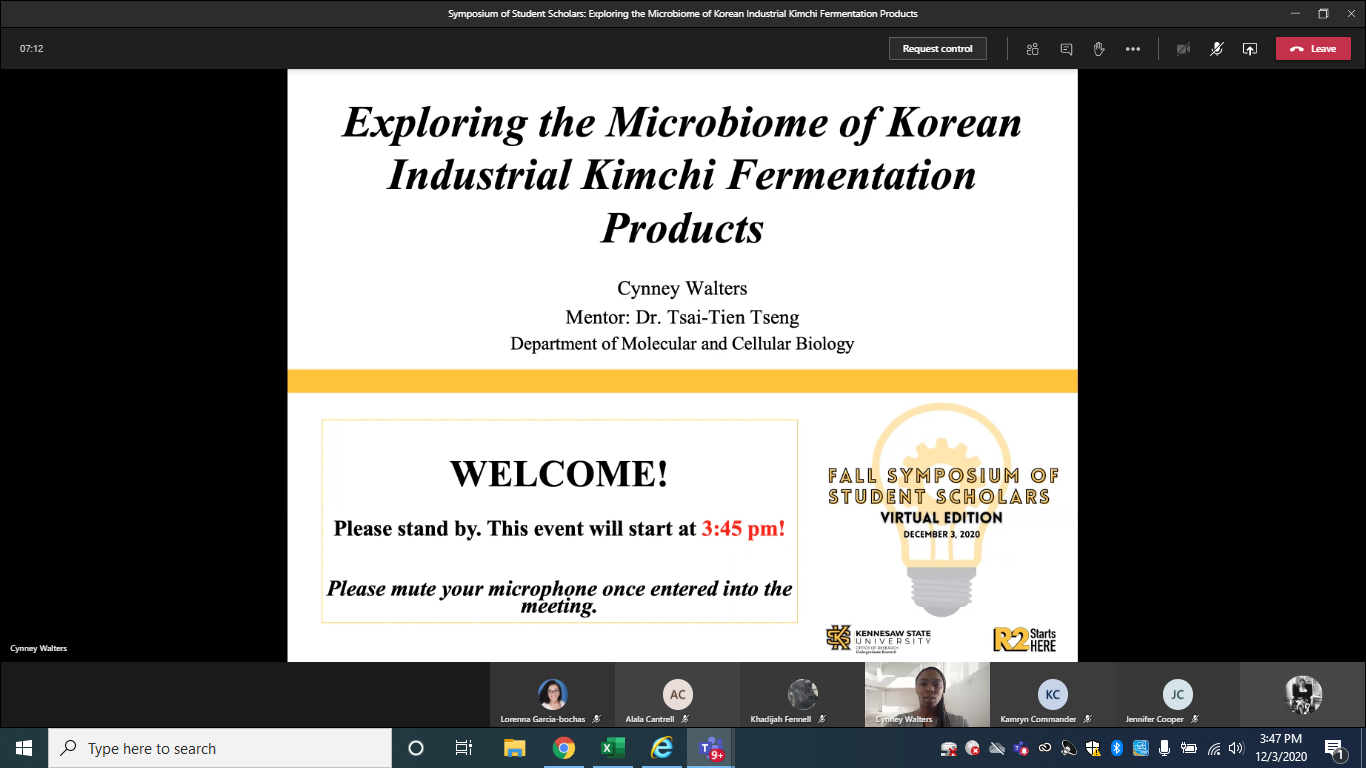The image size is (1366, 768).
Task: Open Microsoft Teams from the taskbar
Action: (x=712, y=748)
